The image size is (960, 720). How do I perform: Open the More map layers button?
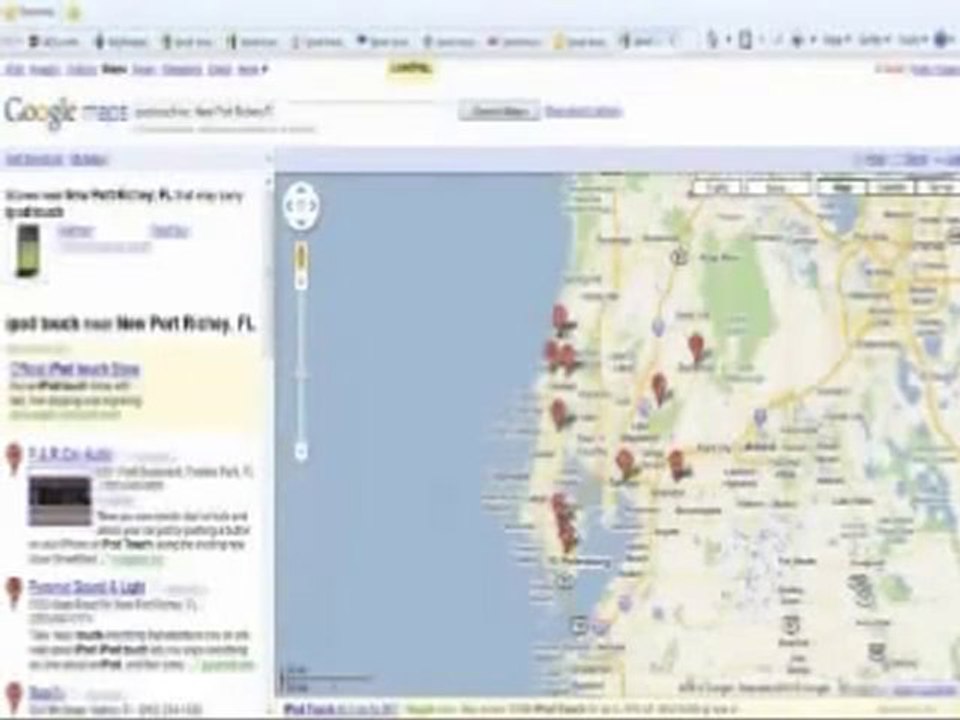776,187
